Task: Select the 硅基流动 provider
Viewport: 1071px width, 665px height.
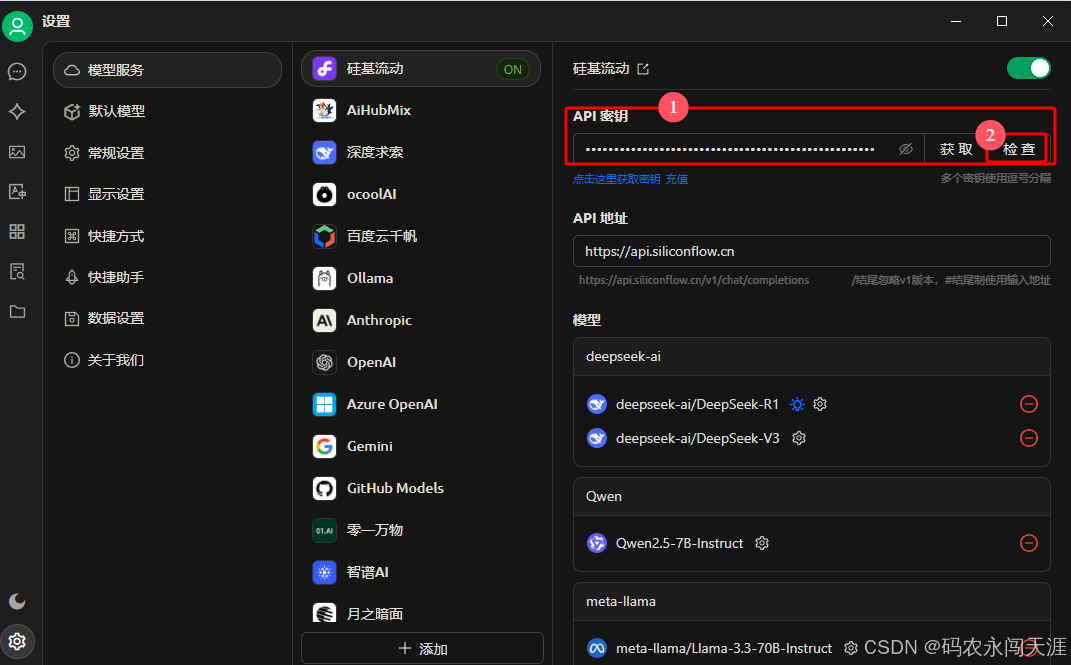Action: [x=421, y=68]
